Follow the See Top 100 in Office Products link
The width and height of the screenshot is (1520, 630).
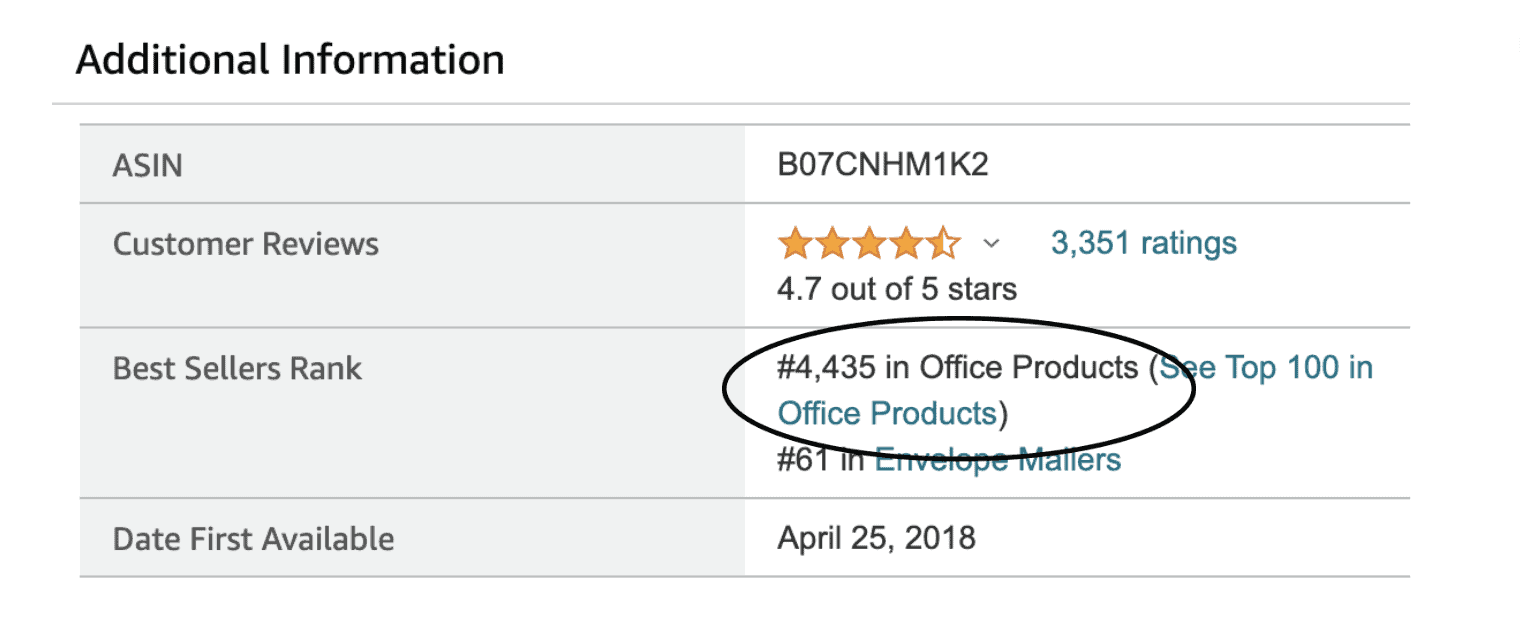pos(1266,368)
